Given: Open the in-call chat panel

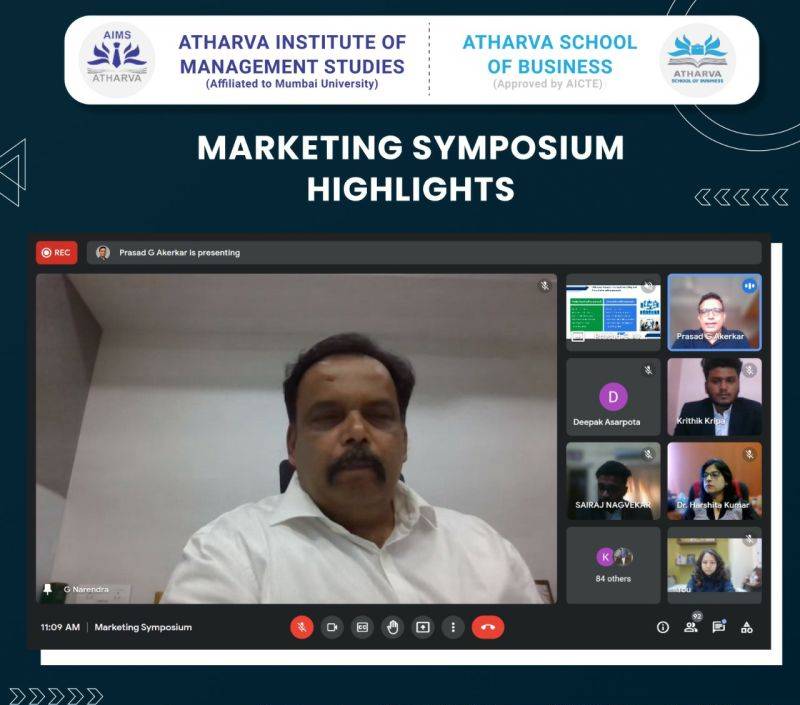Looking at the screenshot, I should point(719,626).
